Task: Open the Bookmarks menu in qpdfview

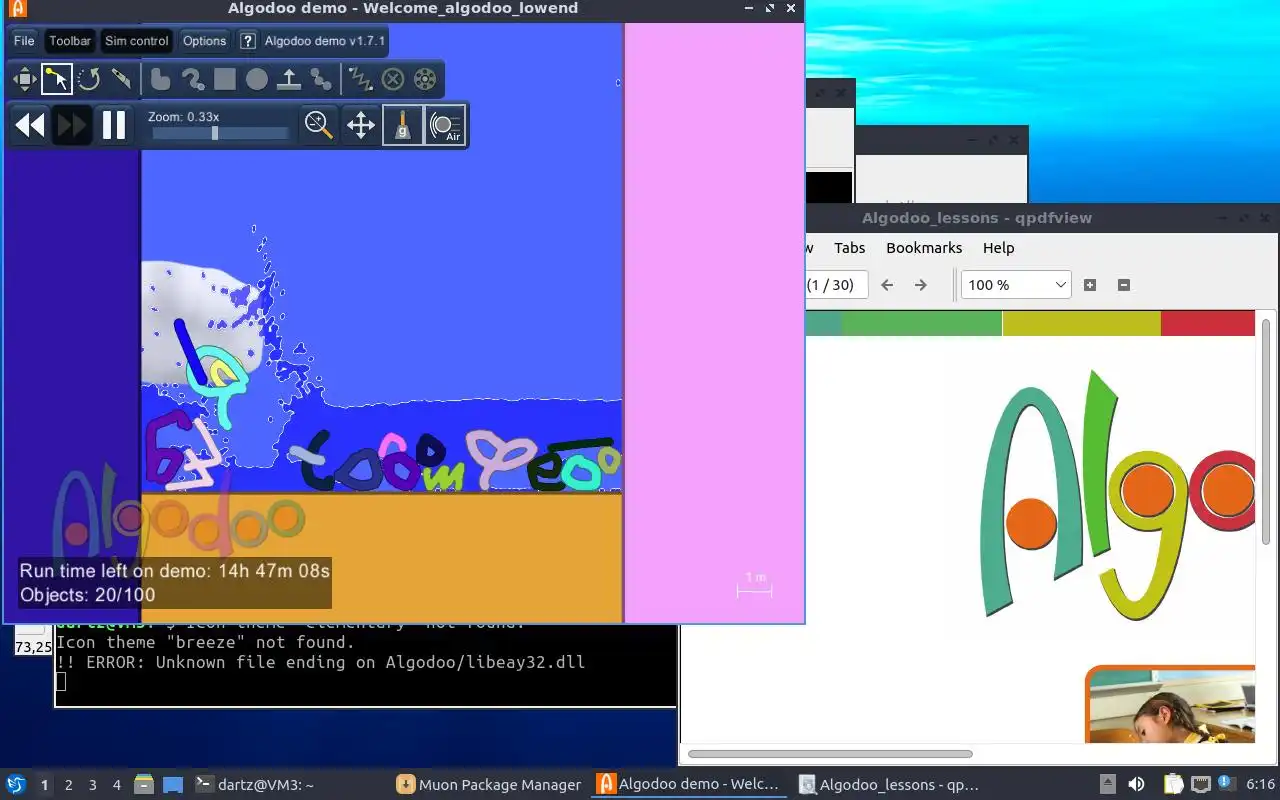Action: point(924,248)
